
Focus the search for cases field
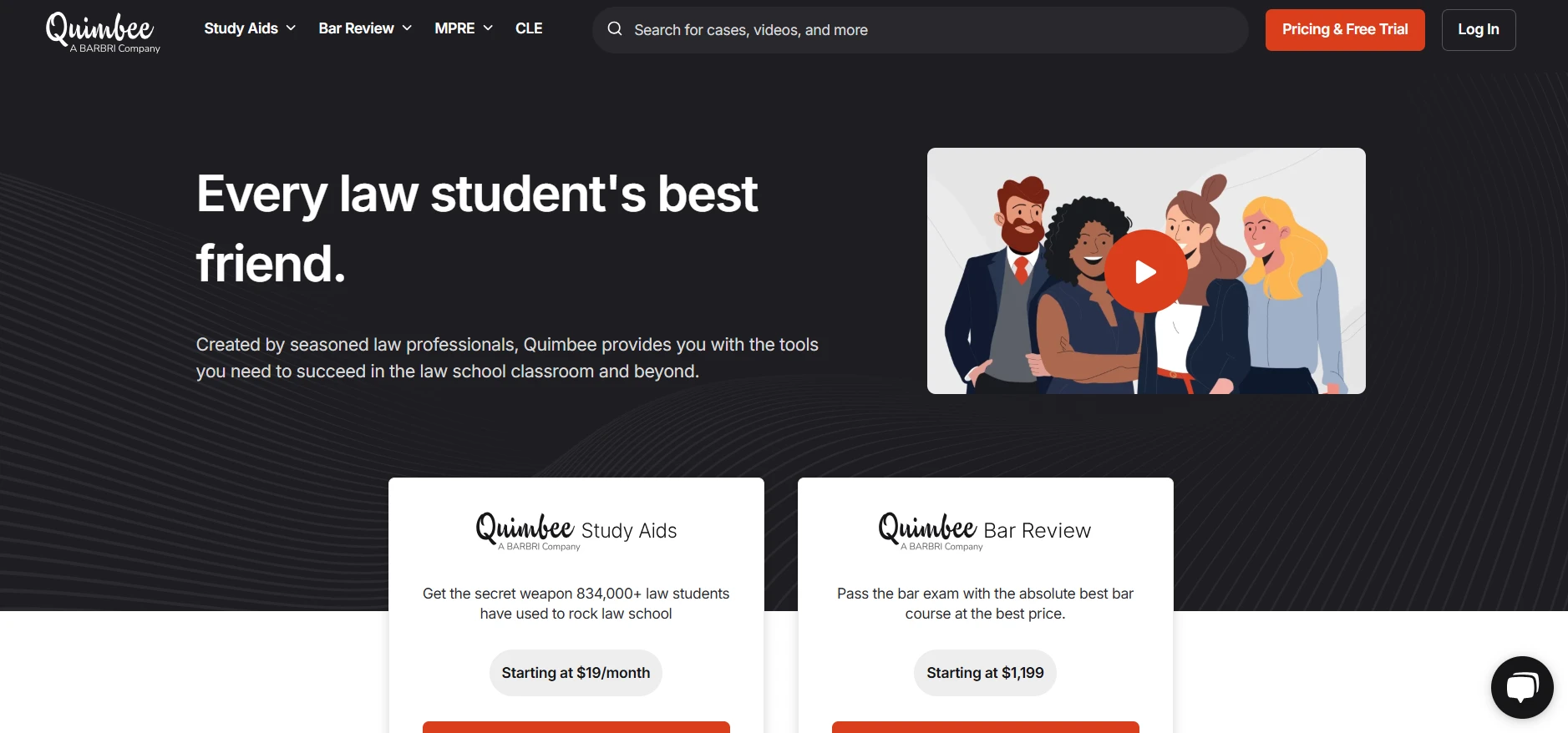click(920, 30)
